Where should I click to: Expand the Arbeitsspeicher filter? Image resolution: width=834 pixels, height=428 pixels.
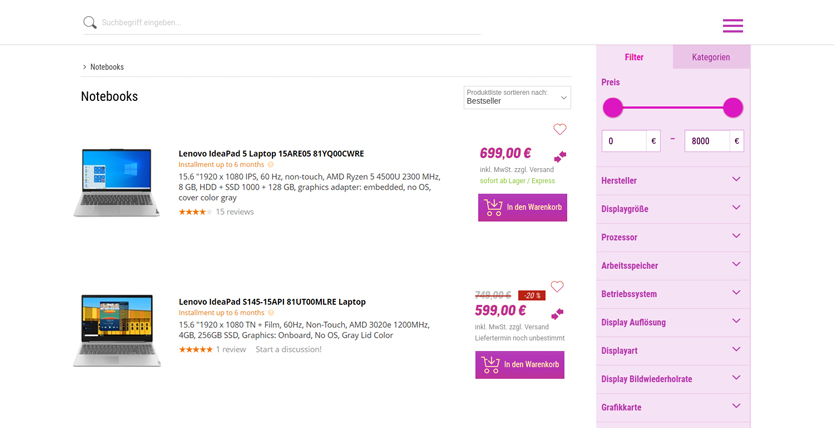[x=673, y=266]
